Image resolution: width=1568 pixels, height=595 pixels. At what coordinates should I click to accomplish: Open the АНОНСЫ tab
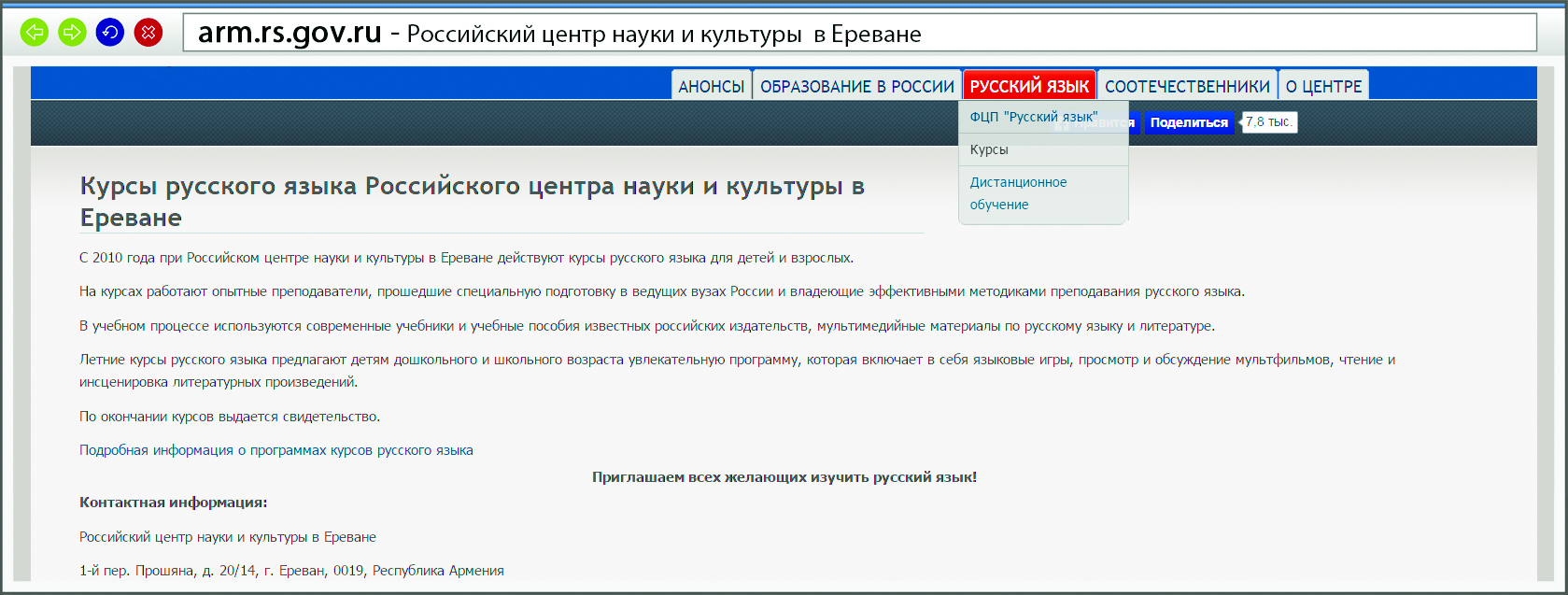click(x=712, y=86)
